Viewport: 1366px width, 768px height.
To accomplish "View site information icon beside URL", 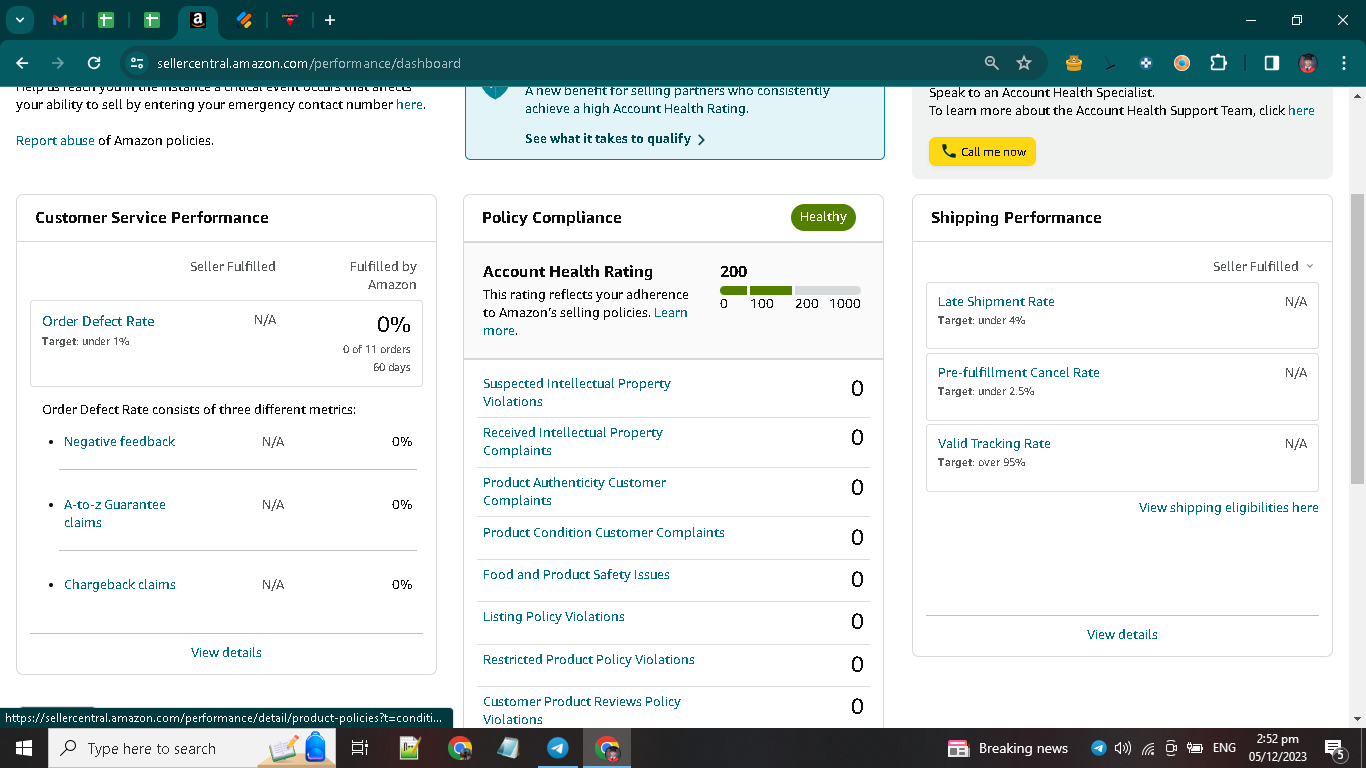I will [x=137, y=63].
